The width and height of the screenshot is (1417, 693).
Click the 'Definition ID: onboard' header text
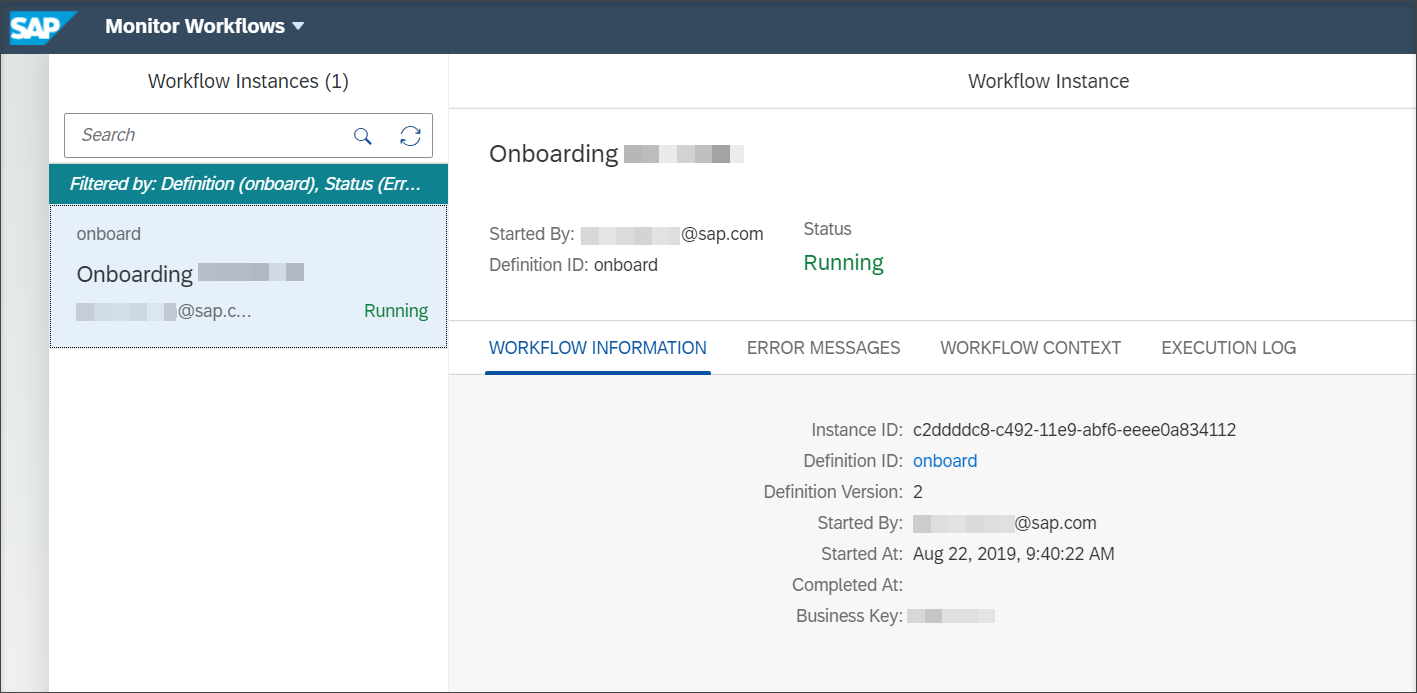pyautogui.click(x=574, y=265)
